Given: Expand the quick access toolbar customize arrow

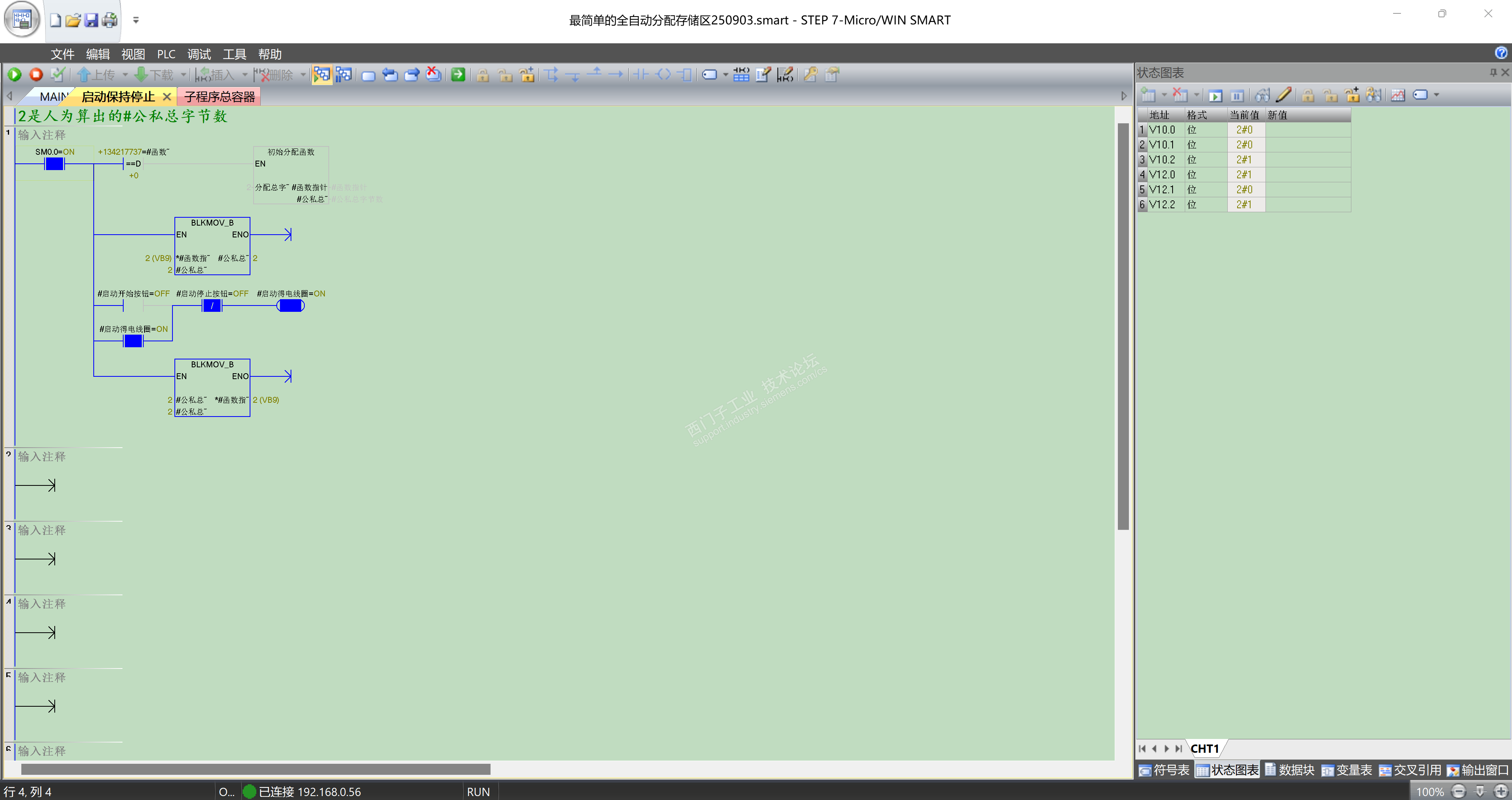Looking at the screenshot, I should pyautogui.click(x=135, y=20).
